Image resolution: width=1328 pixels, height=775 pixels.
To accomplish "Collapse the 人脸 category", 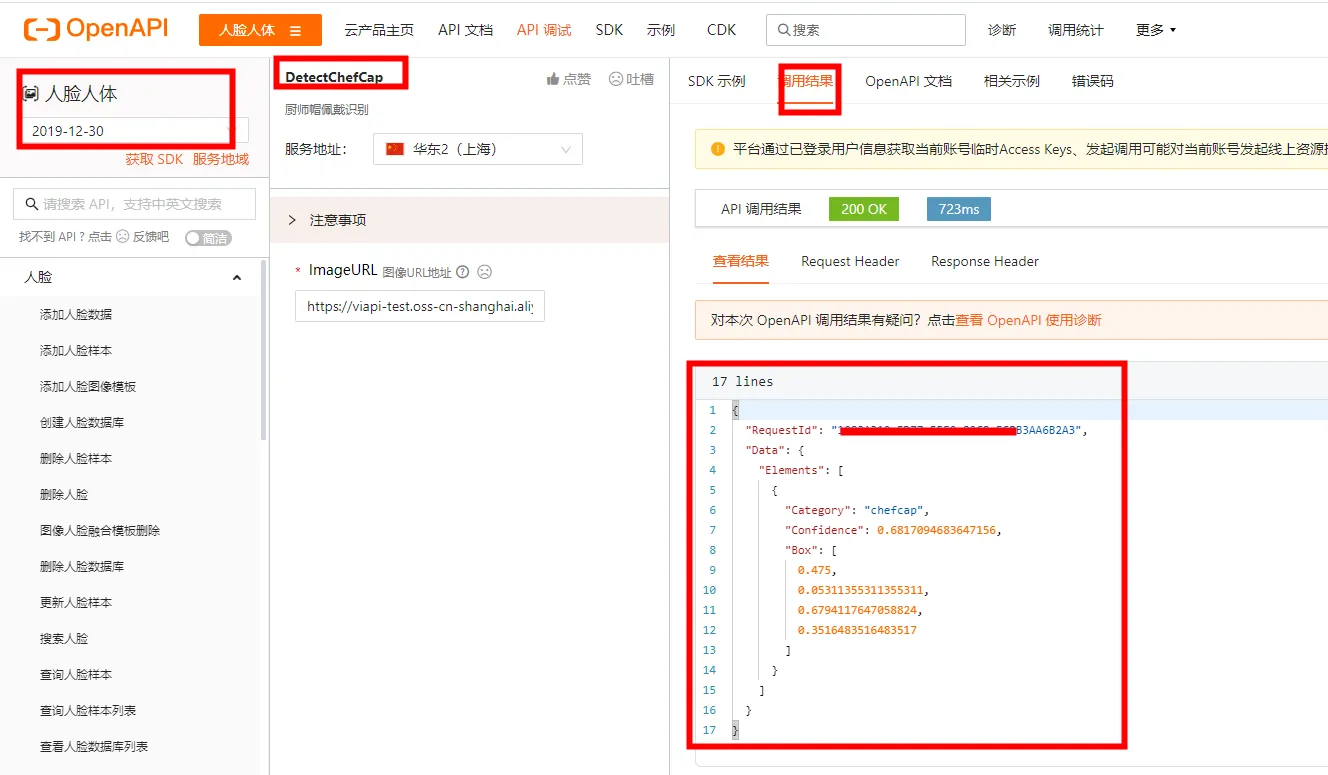I will (x=237, y=278).
